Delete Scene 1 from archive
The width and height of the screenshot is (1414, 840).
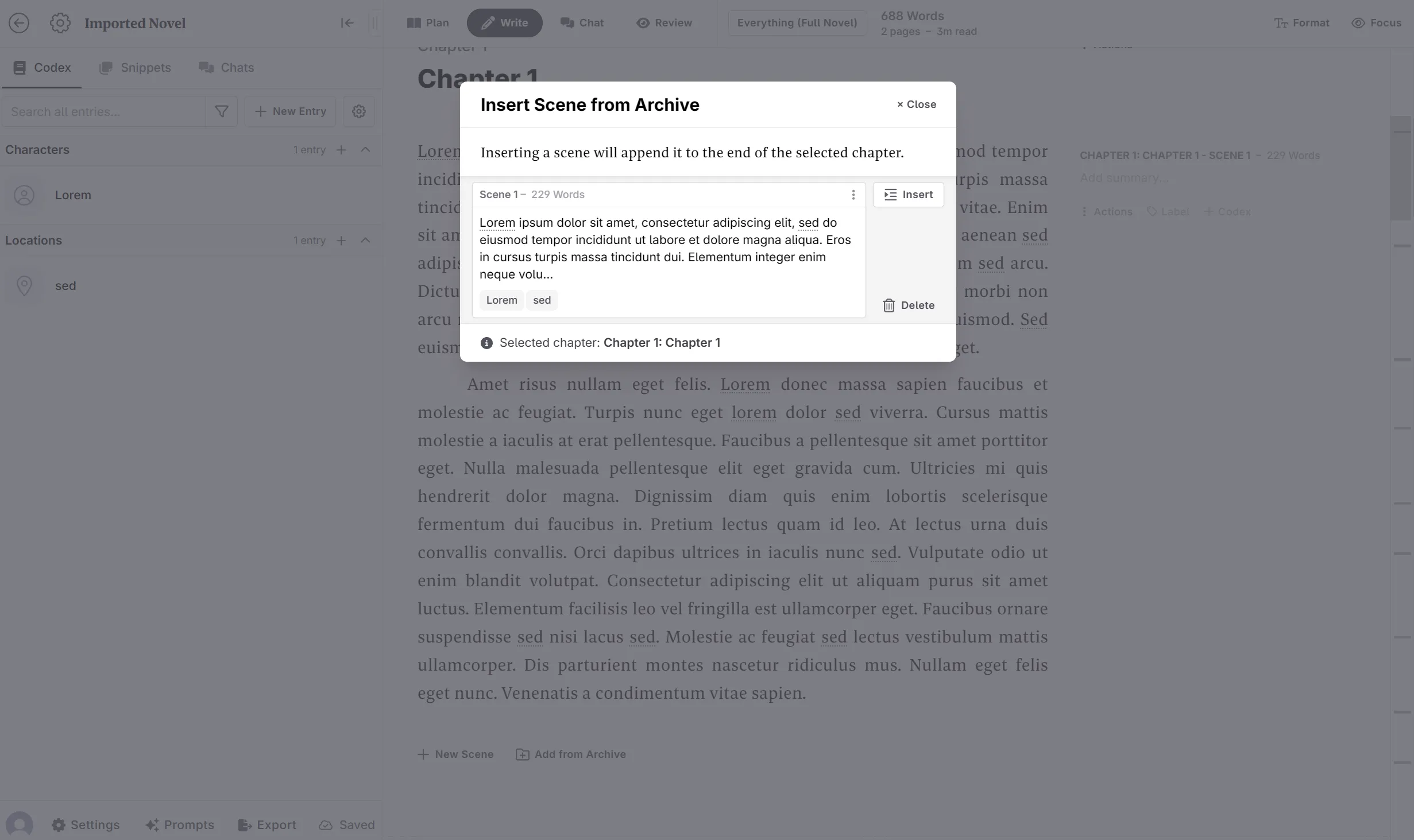tap(907, 305)
